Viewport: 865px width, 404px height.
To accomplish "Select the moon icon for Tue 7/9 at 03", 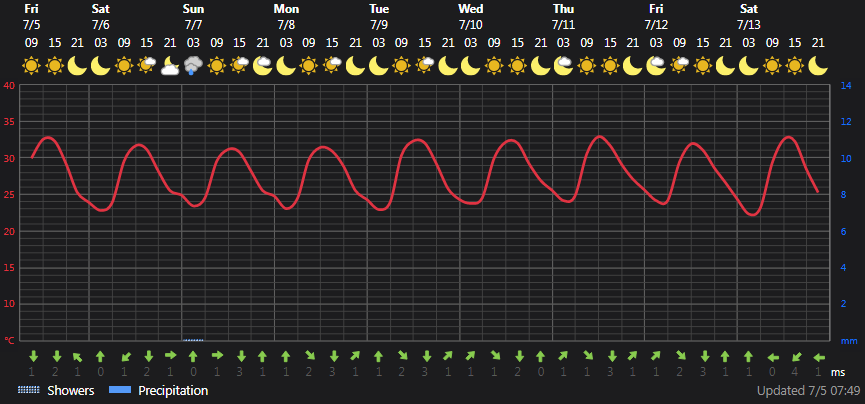I will tap(379, 66).
